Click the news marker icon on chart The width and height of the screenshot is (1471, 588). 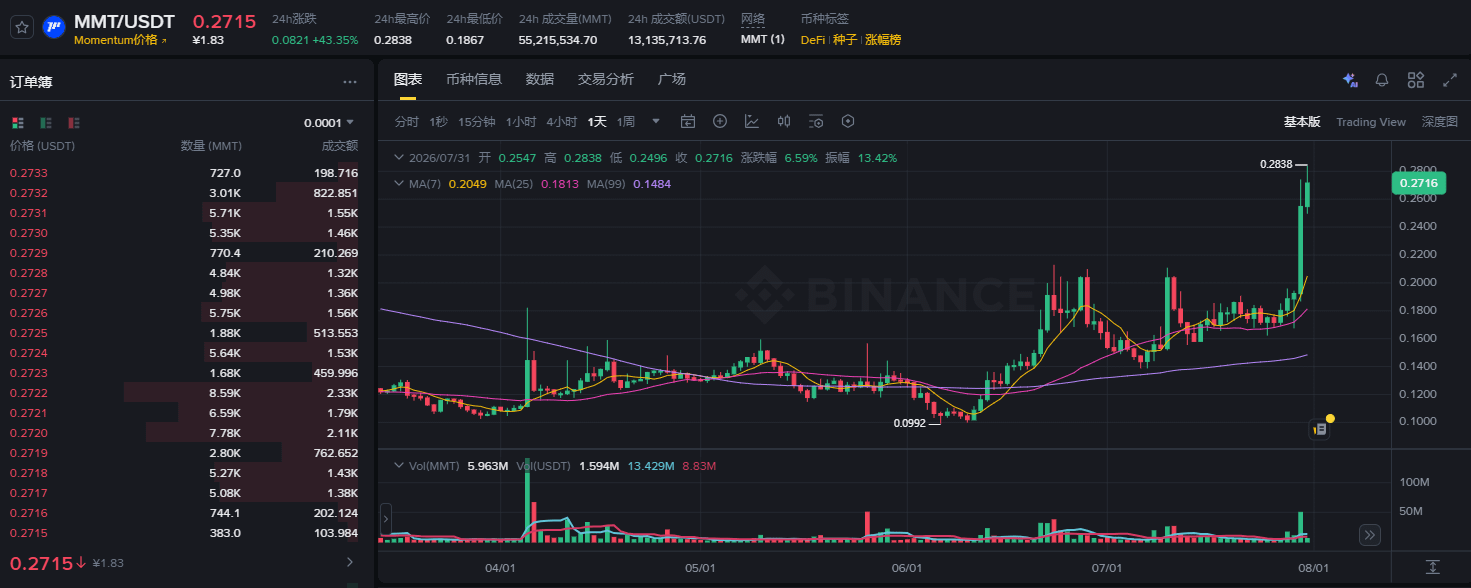(x=1320, y=429)
